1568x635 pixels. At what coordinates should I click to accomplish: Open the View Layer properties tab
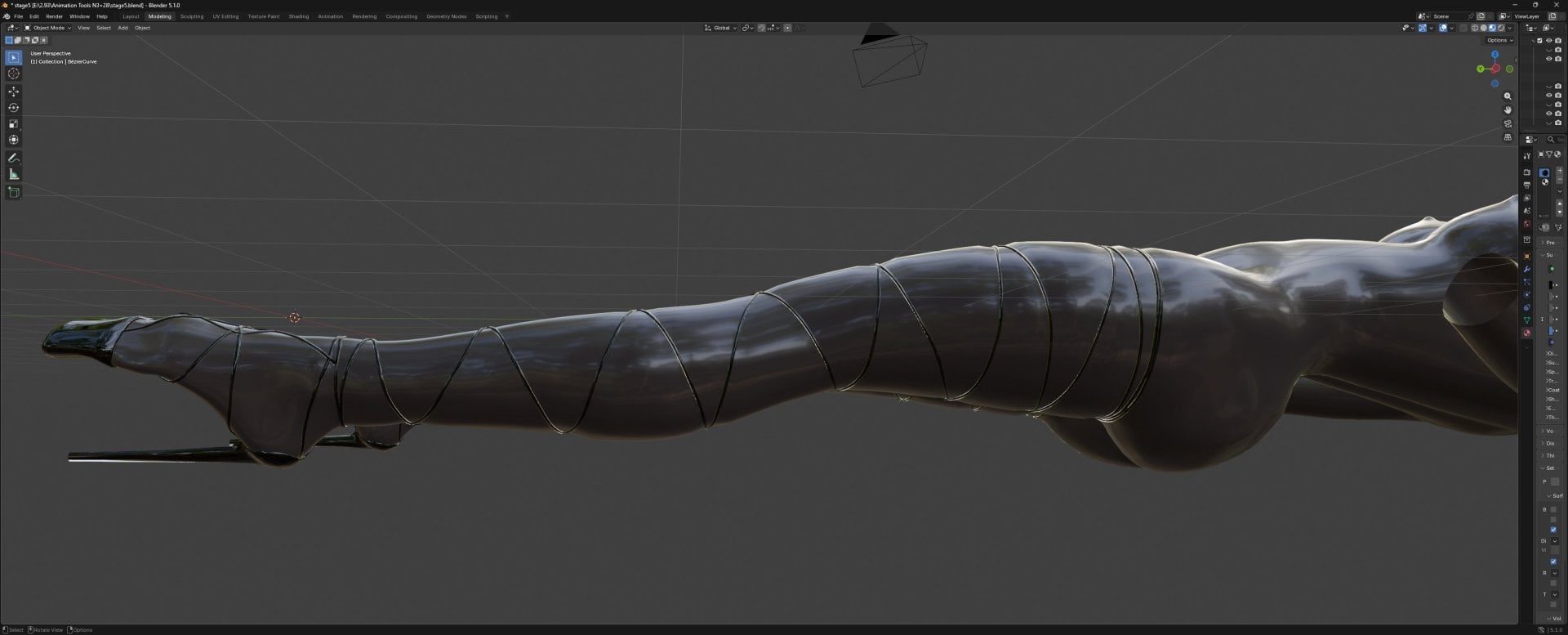pos(1527,197)
